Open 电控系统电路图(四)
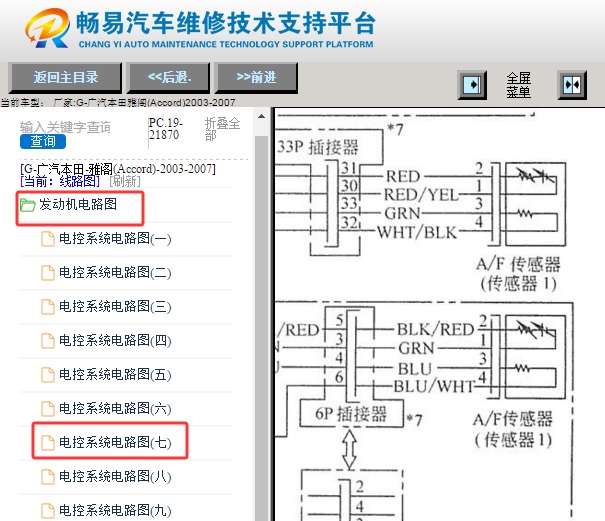Image resolution: width=605 pixels, height=521 pixels. (x=115, y=340)
